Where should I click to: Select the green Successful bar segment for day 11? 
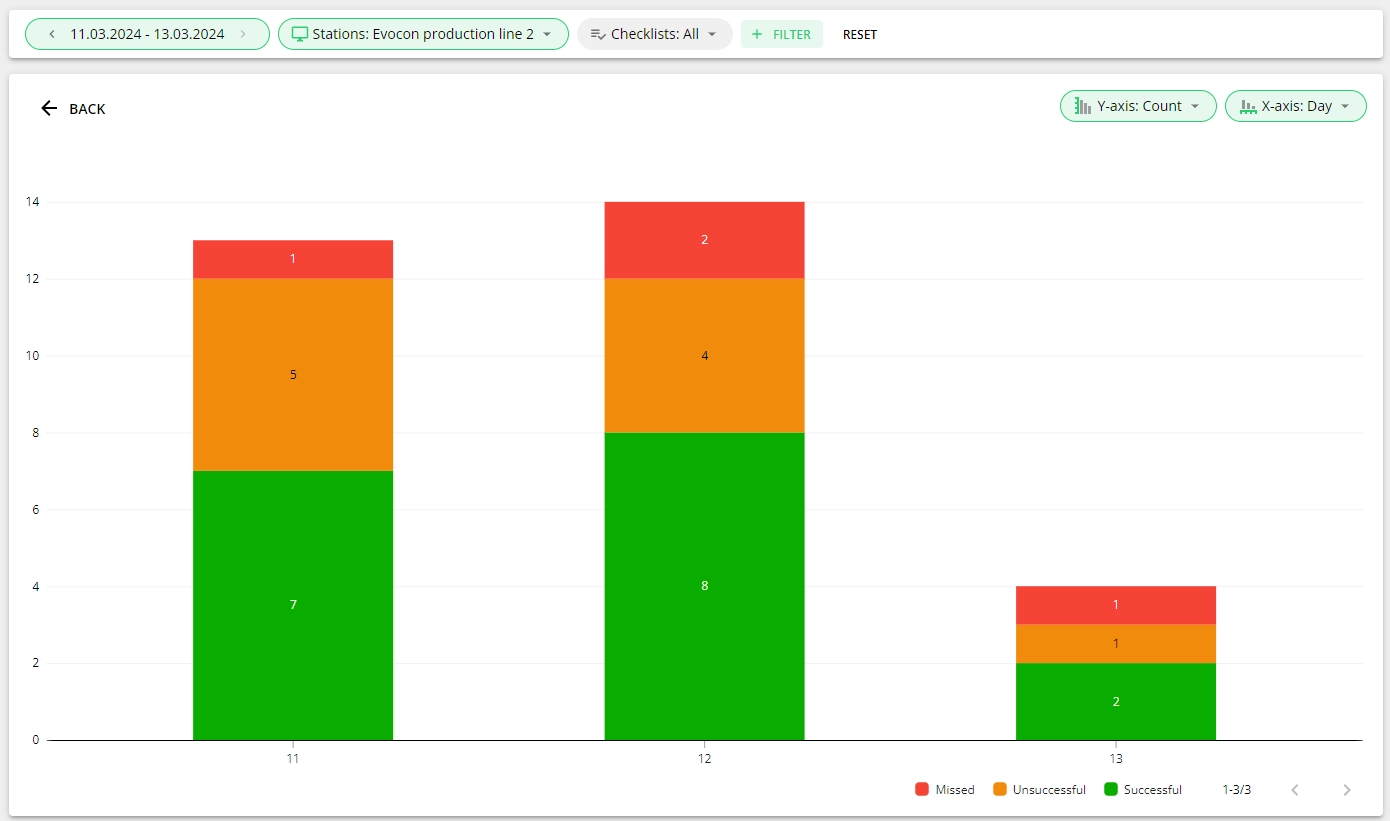pyautogui.click(x=293, y=605)
